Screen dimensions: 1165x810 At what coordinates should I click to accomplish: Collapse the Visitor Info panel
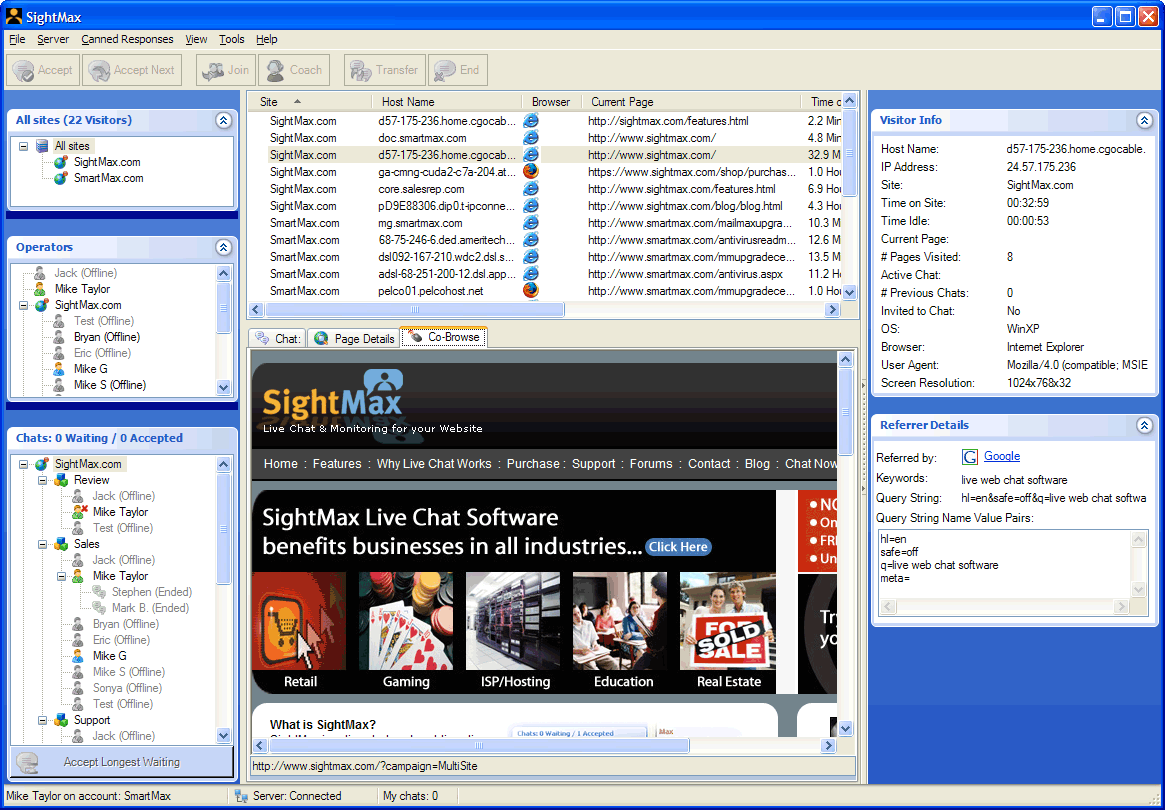(x=1144, y=120)
